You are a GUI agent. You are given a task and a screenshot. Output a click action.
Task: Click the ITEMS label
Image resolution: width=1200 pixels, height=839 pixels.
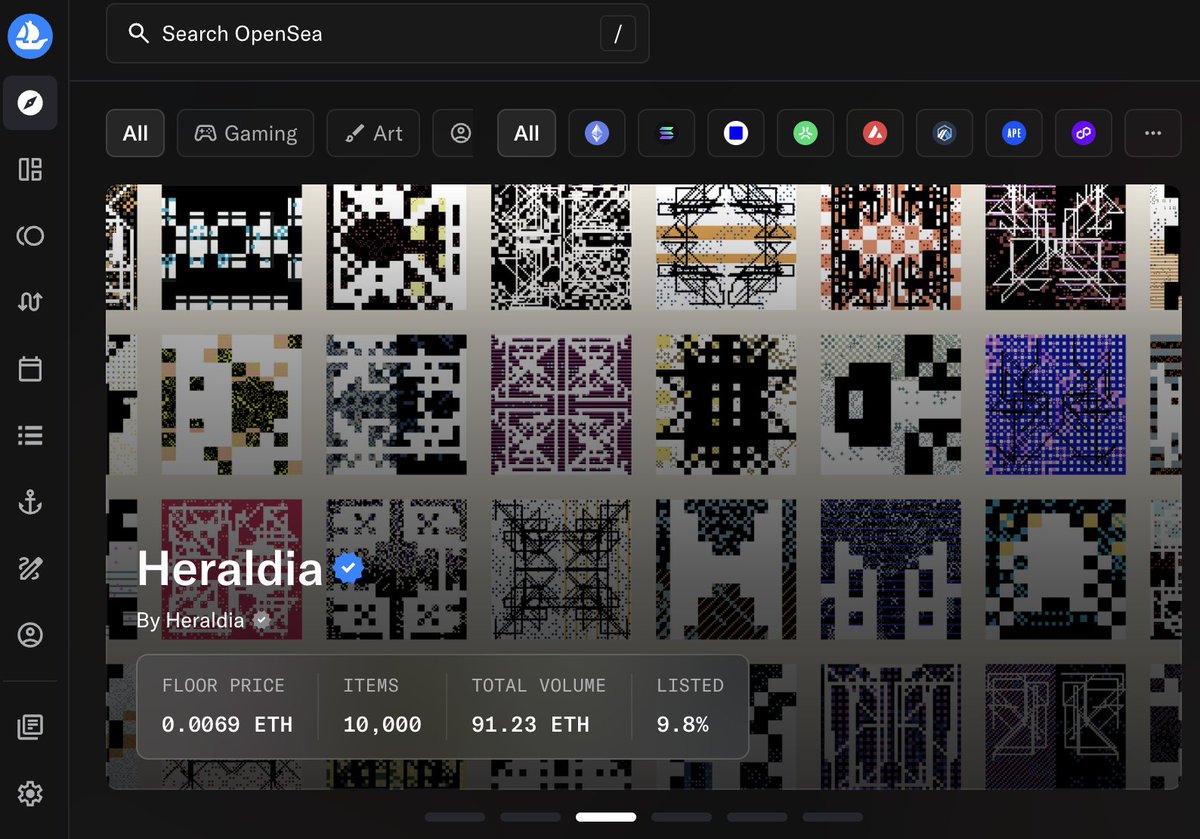coord(371,685)
